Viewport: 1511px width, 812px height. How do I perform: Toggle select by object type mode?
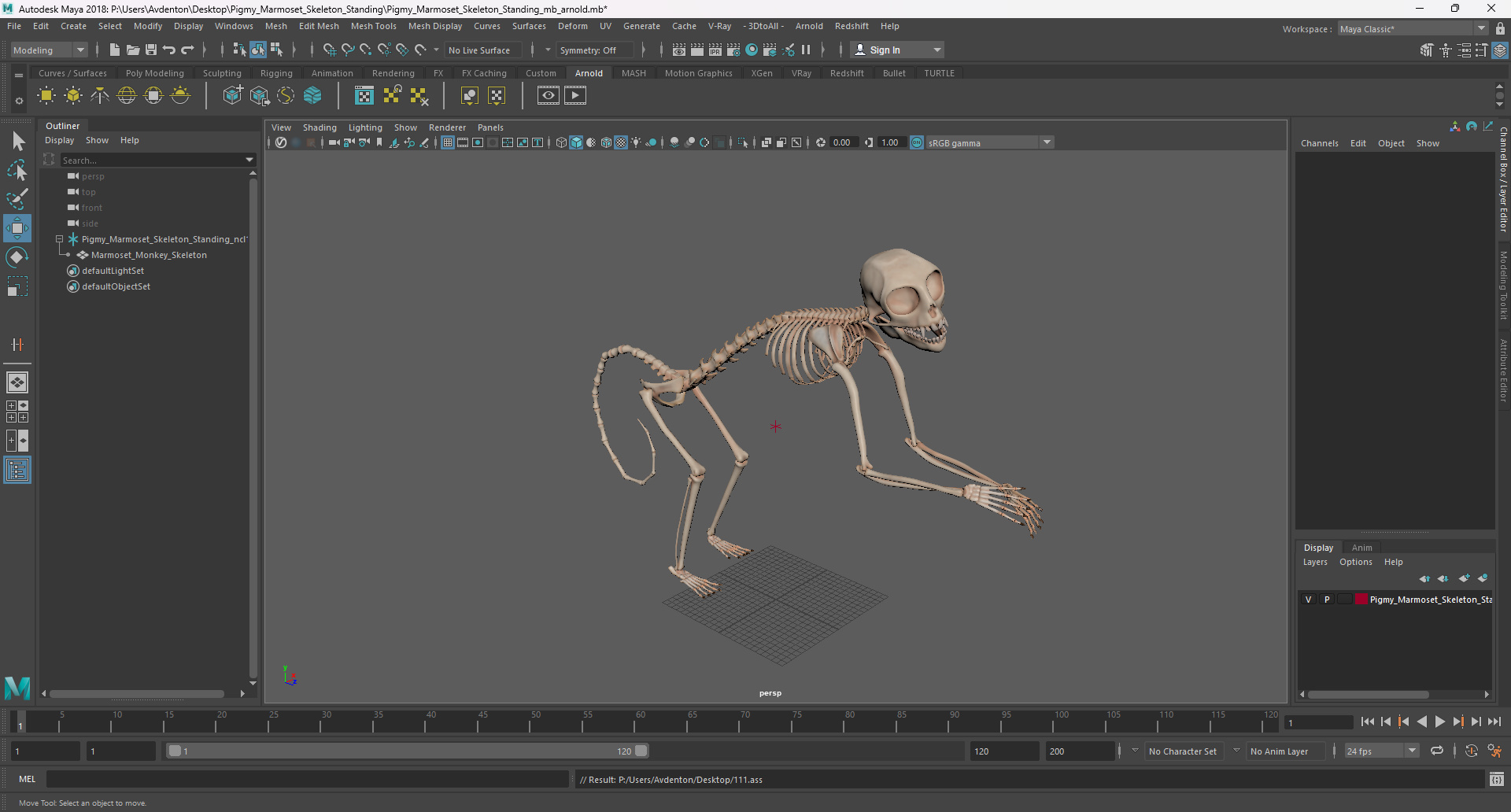tap(258, 50)
